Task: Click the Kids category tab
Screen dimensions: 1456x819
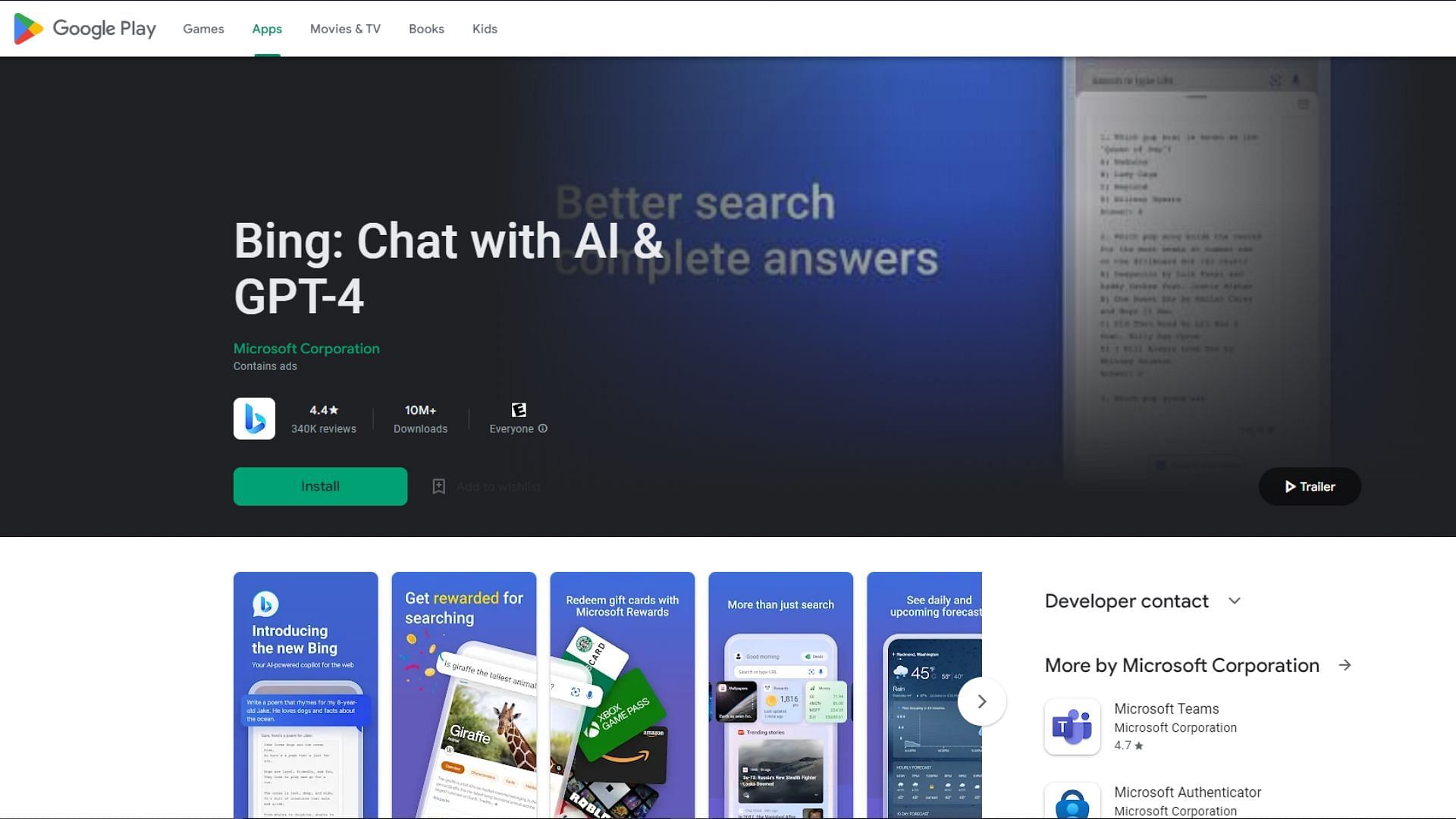Action: point(484,28)
